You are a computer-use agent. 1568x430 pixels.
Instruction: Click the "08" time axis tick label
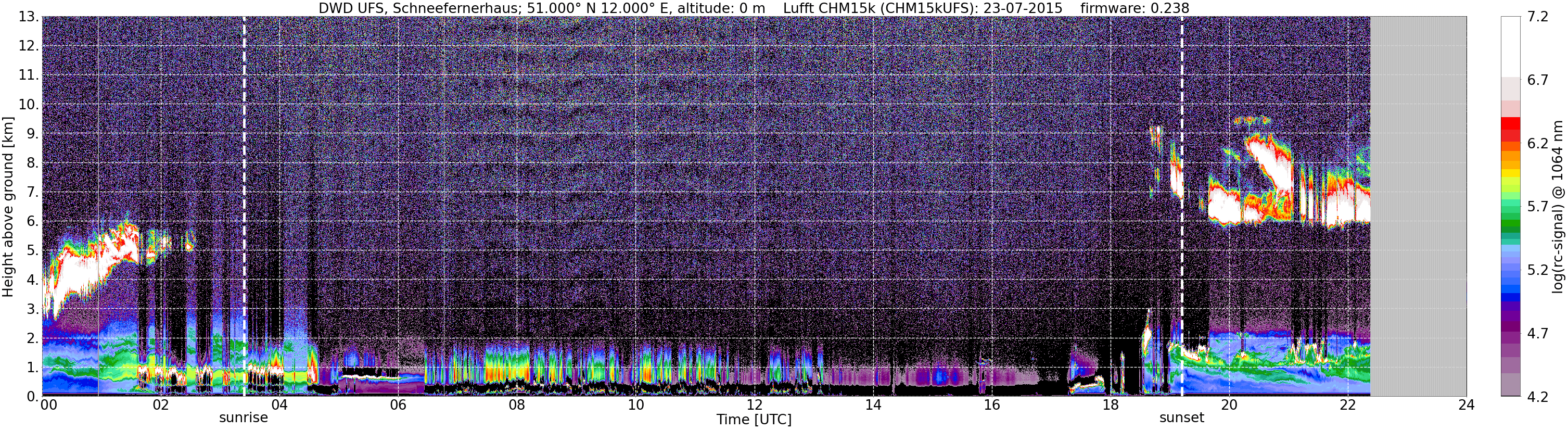pos(517,405)
